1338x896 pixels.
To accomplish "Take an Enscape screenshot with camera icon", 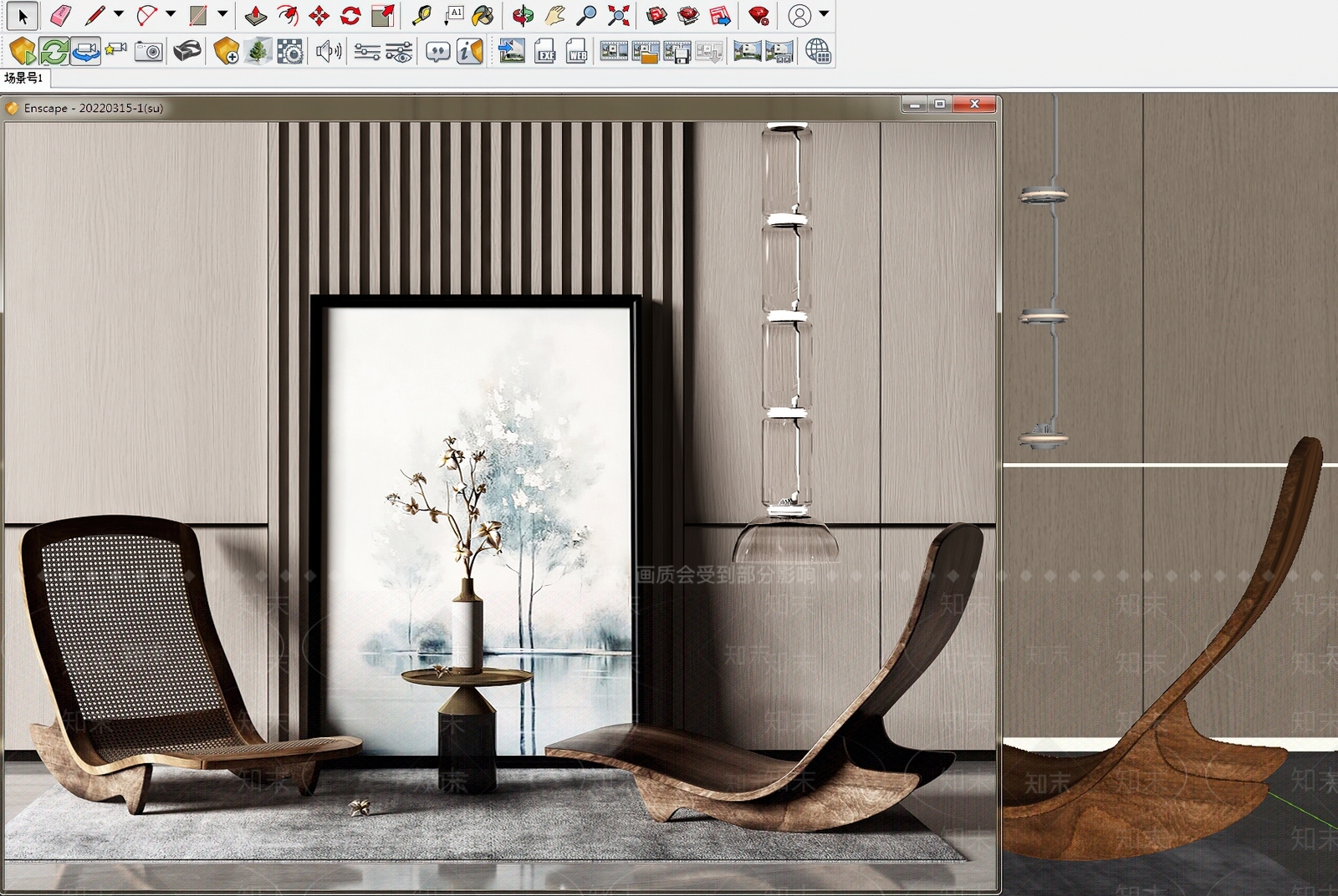I will [149, 52].
